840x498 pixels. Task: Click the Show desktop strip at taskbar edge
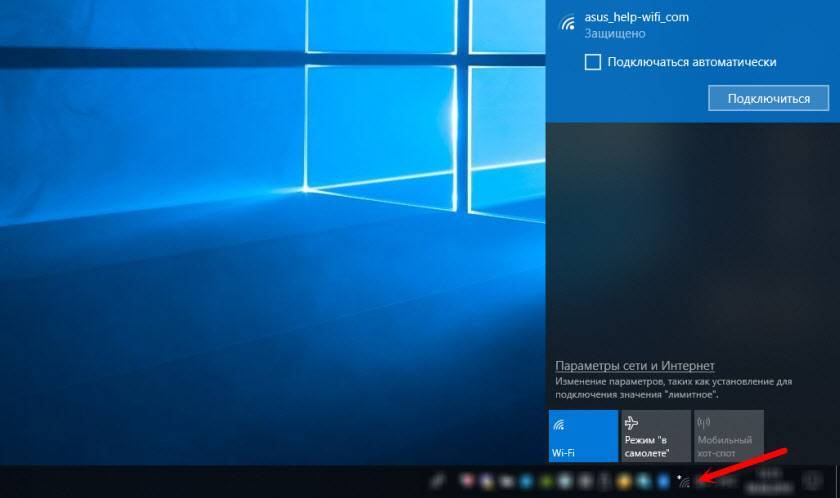[837, 481]
